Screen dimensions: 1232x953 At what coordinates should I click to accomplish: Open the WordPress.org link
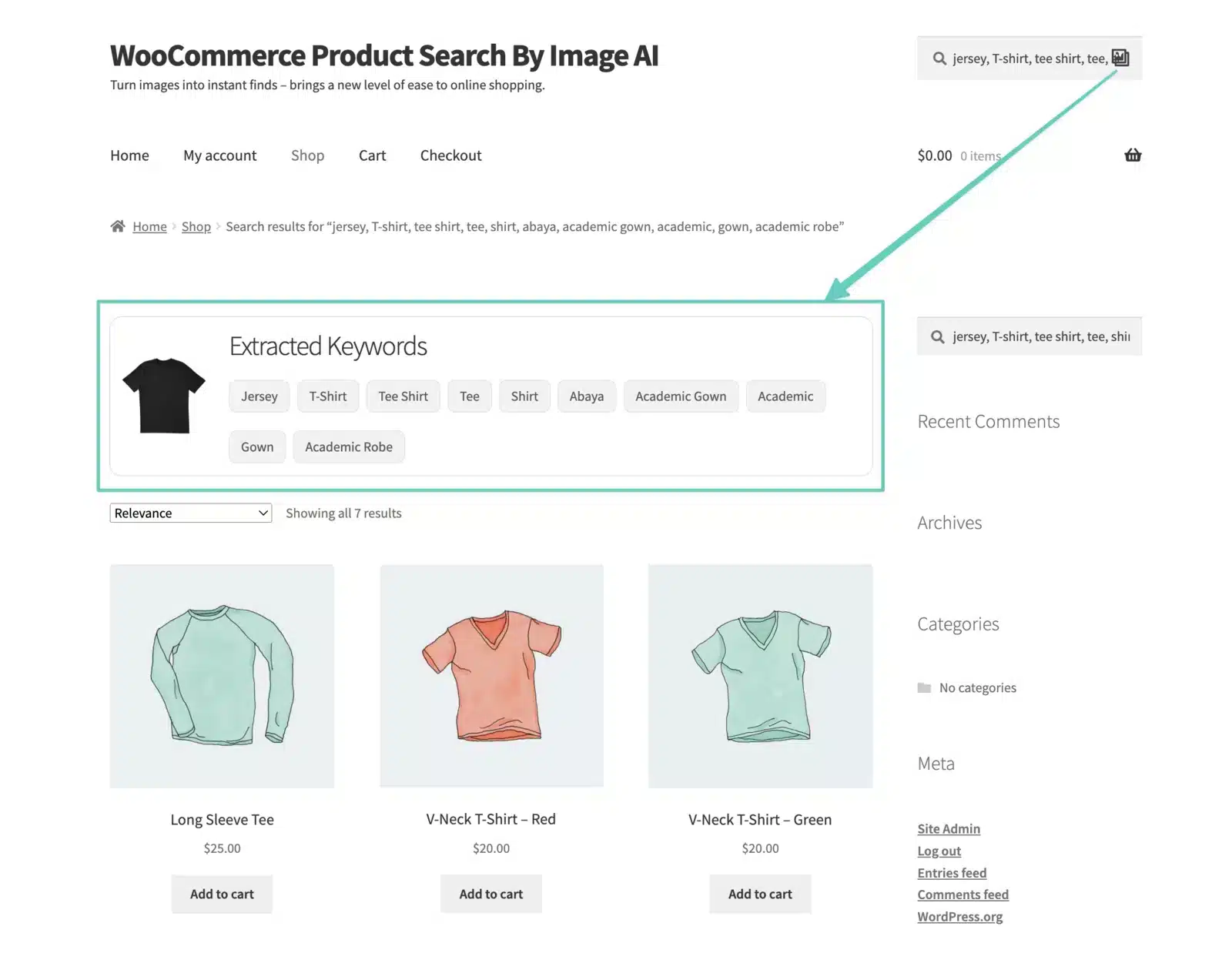tap(960, 917)
